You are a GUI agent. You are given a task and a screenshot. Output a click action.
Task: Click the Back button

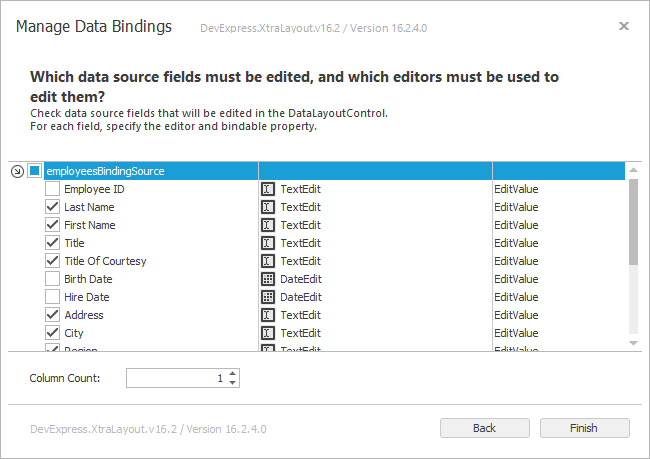point(484,428)
